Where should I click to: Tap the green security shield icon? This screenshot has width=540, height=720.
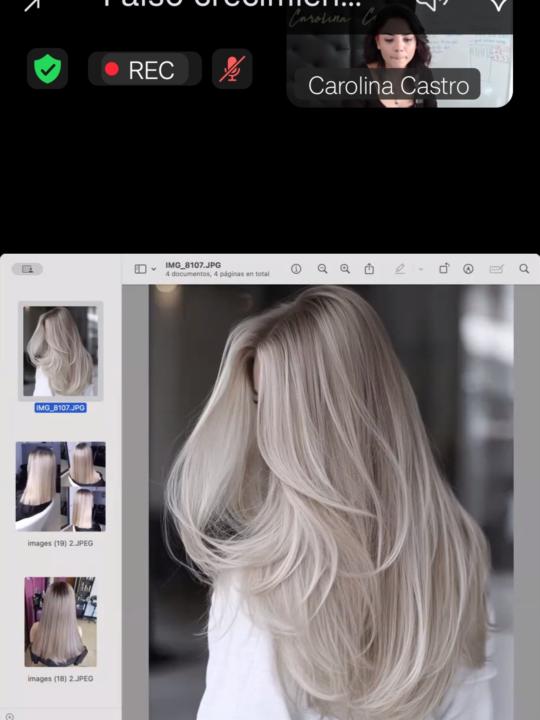tap(47, 69)
